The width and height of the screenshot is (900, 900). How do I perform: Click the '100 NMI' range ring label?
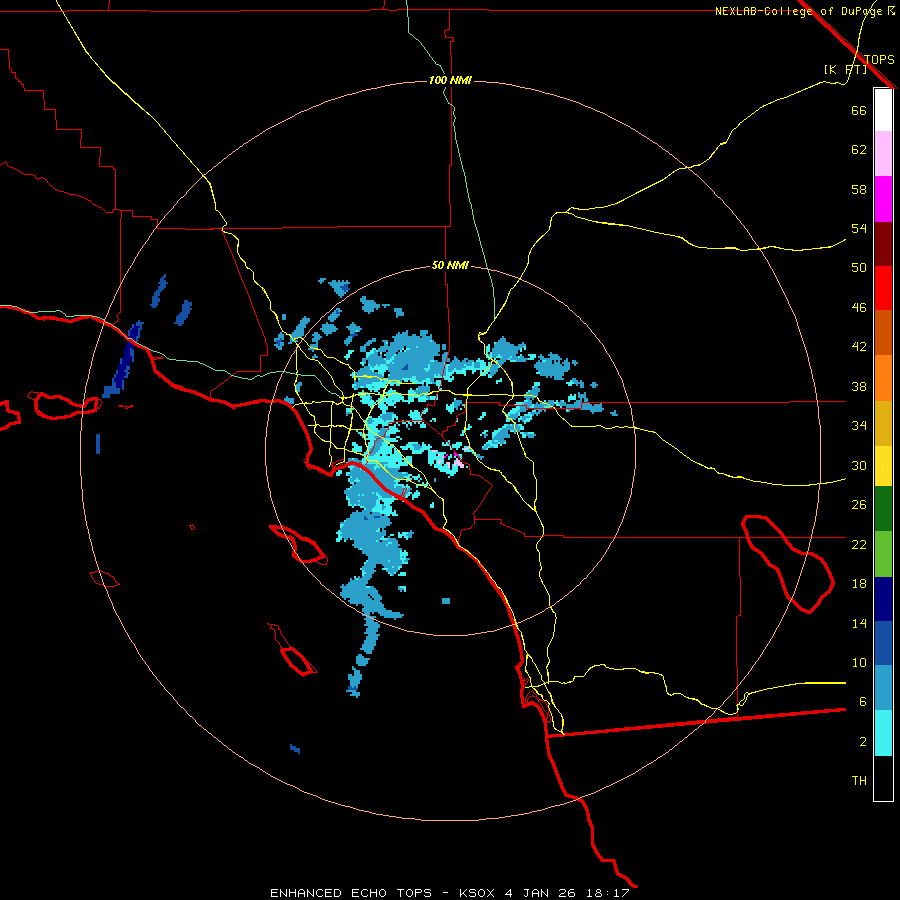click(x=450, y=80)
